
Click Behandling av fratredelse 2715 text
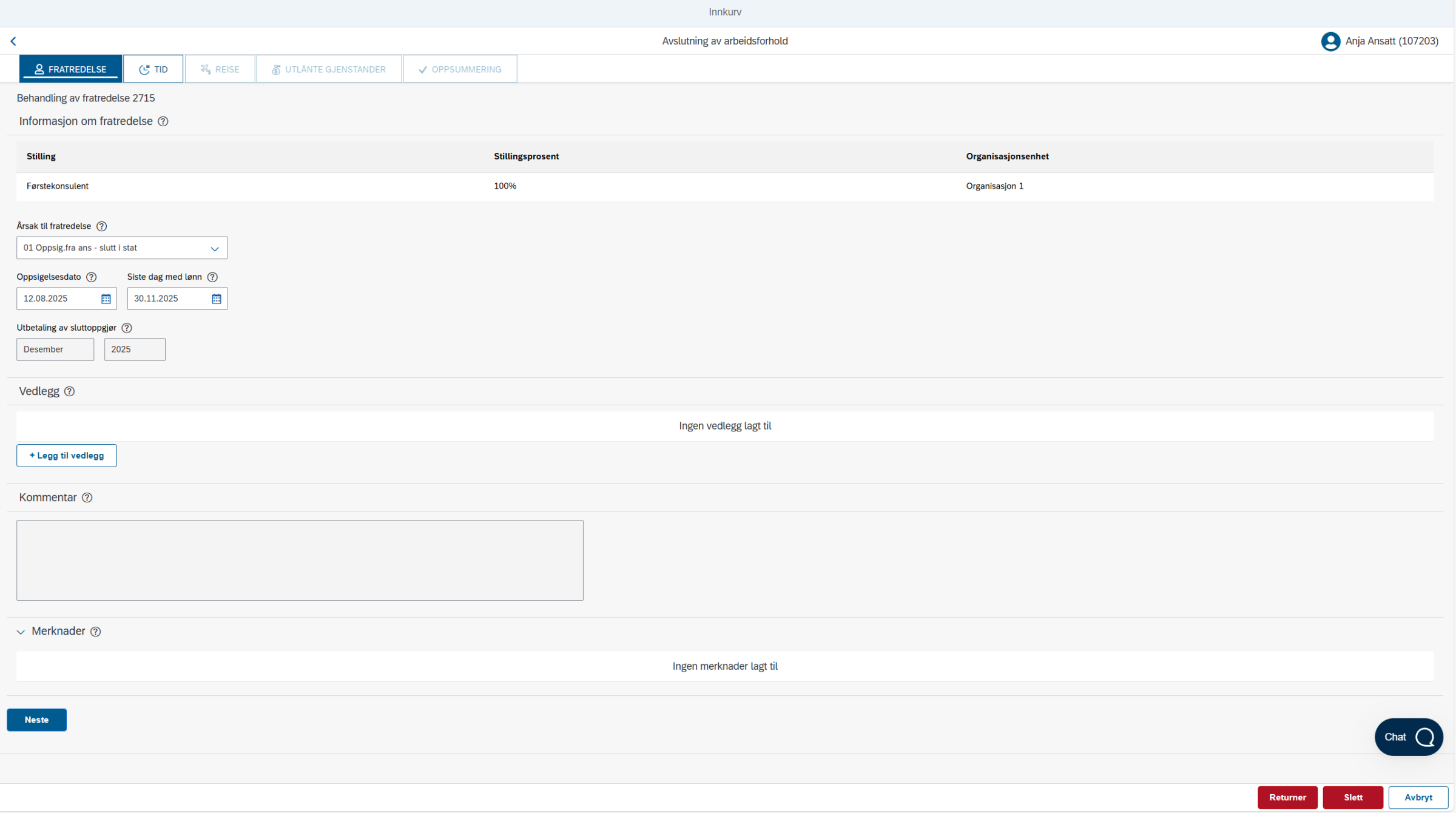coord(86,98)
